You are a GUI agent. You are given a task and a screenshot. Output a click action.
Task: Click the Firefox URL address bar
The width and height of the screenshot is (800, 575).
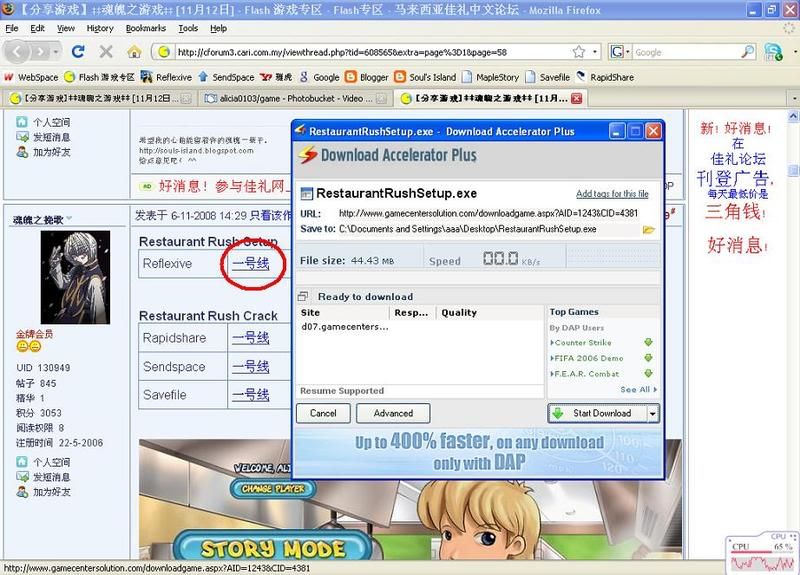click(x=380, y=52)
